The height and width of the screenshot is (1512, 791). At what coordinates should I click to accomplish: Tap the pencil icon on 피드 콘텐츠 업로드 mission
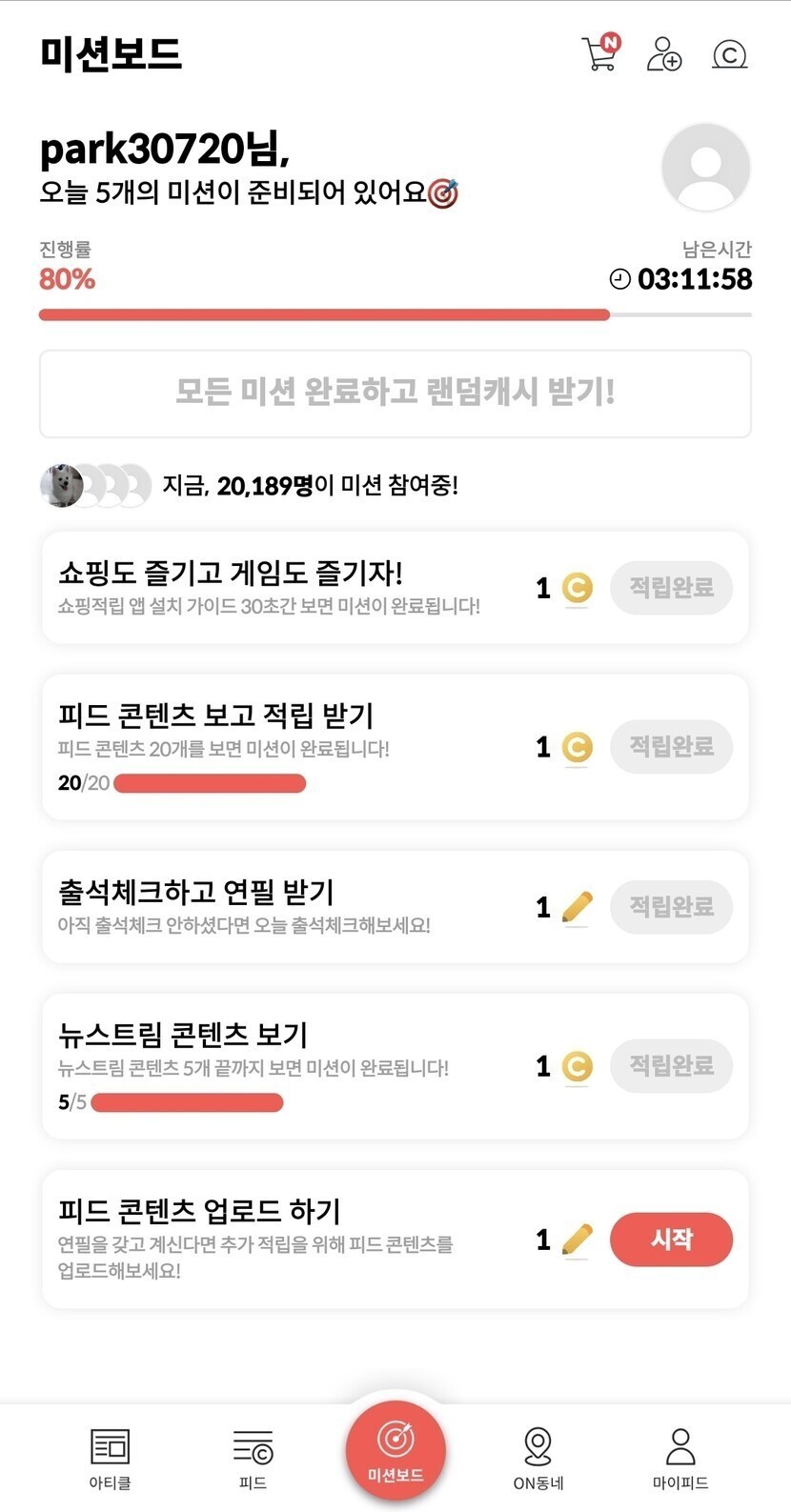577,1240
